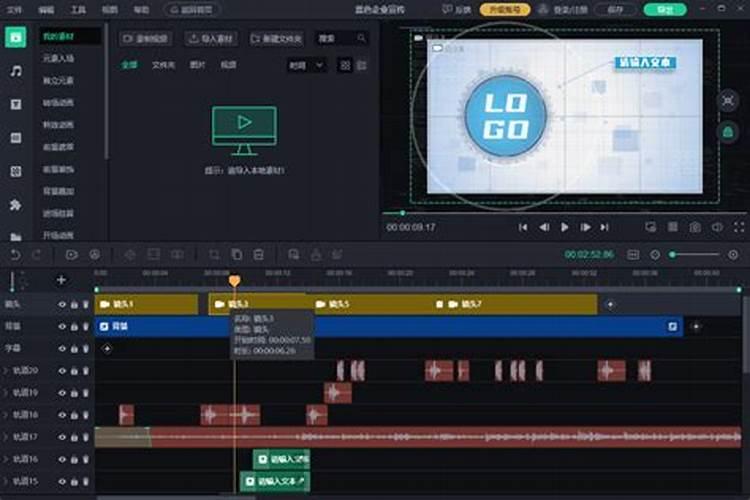Image resolution: width=750 pixels, height=500 pixels.
Task: Play the preview video
Action: click(x=564, y=227)
